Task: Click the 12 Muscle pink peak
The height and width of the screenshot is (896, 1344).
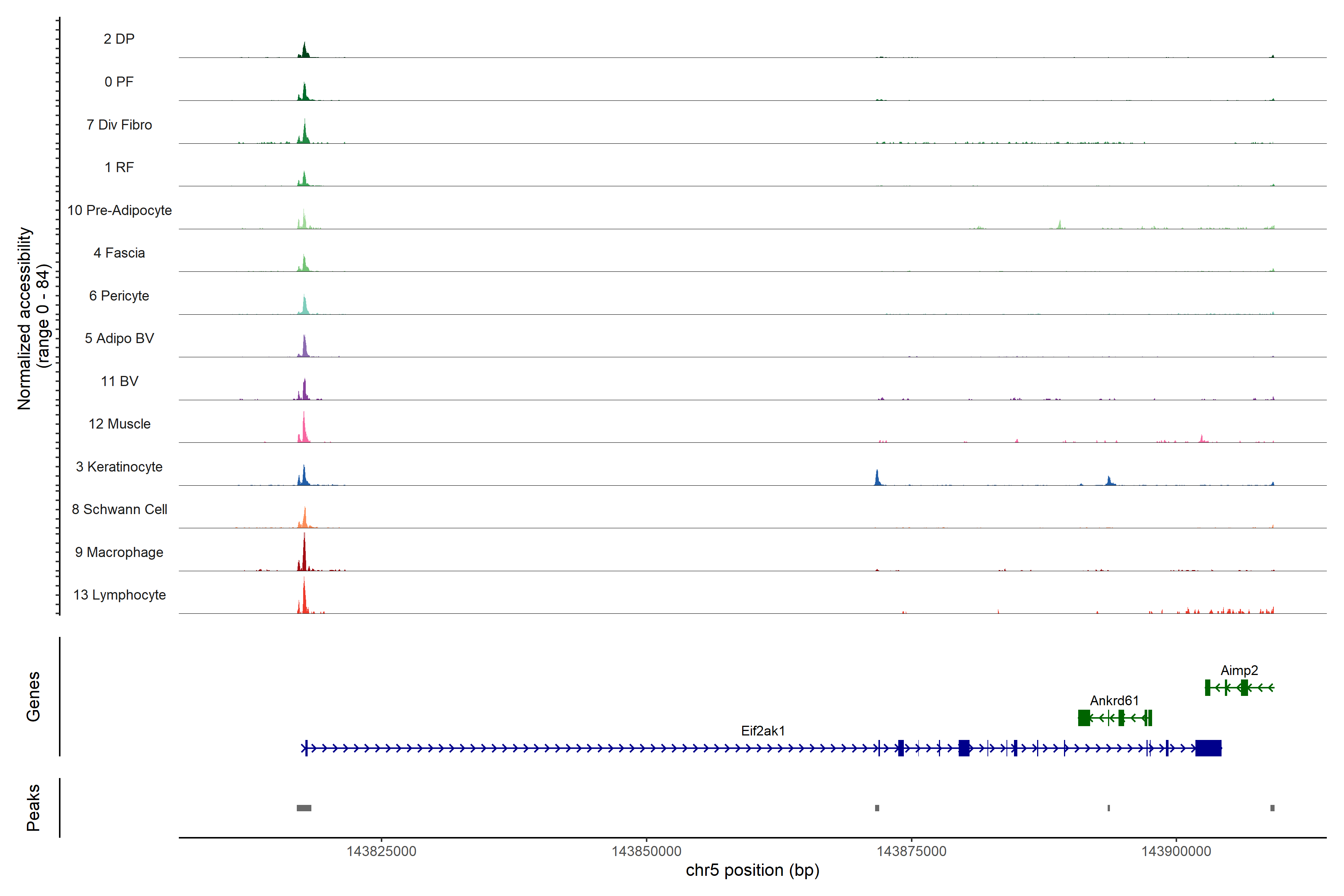Action: [x=304, y=430]
